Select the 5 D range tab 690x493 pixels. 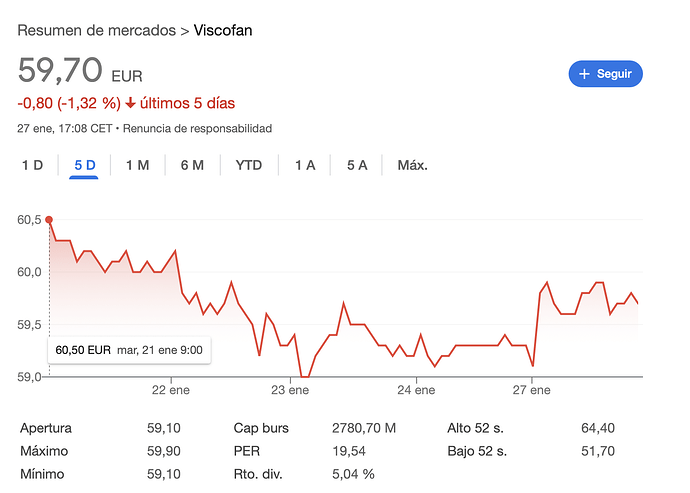click(x=84, y=165)
